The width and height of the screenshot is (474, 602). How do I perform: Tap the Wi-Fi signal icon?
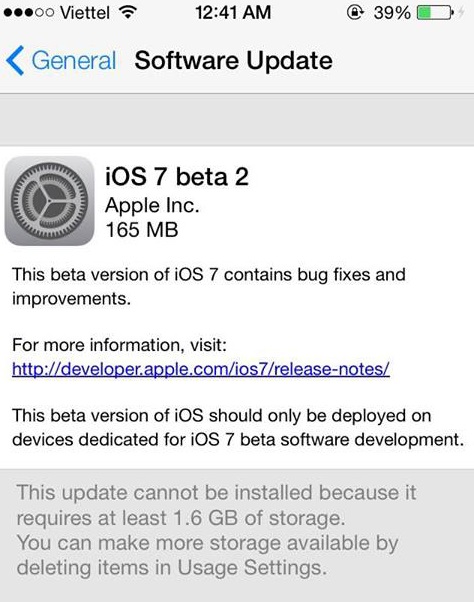click(x=128, y=12)
